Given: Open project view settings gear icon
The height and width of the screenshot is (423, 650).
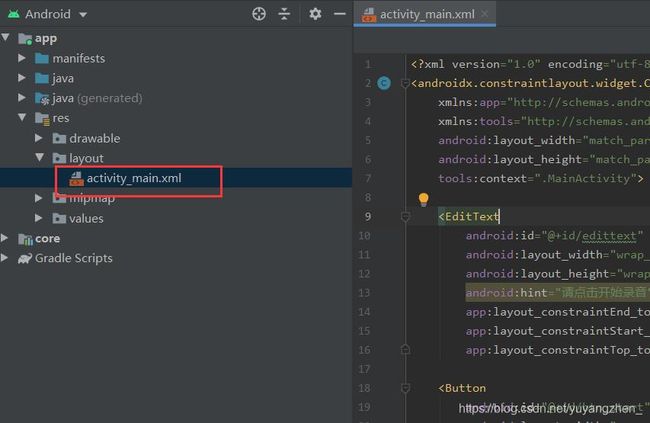Looking at the screenshot, I should click(x=315, y=14).
